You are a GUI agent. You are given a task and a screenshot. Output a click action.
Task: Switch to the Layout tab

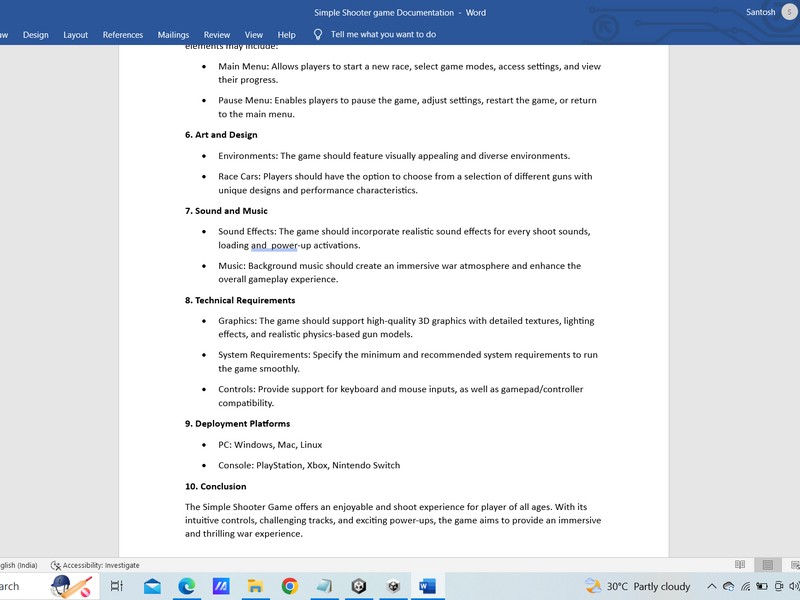tap(76, 35)
